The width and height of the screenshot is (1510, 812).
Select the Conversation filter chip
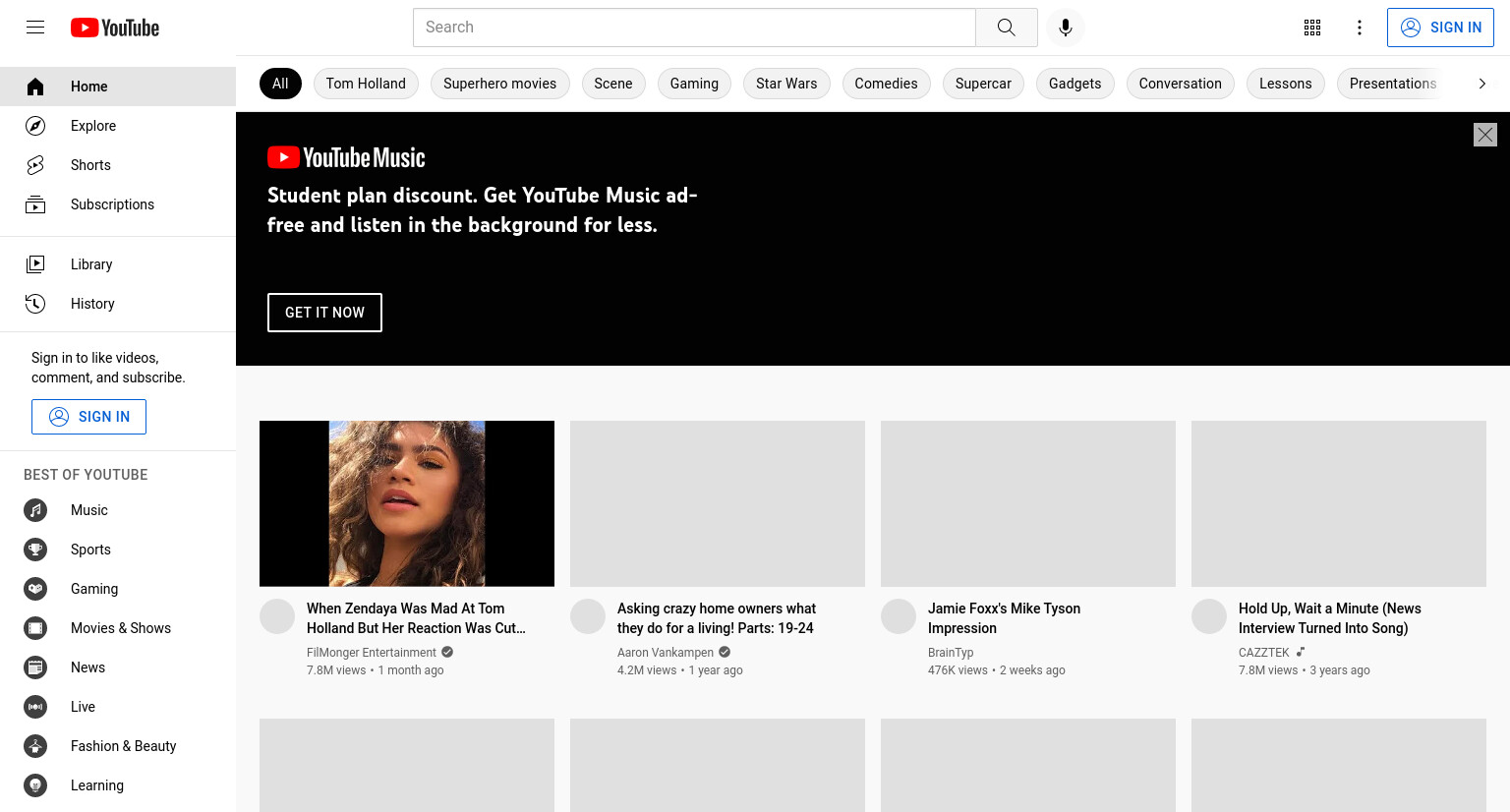[x=1180, y=84]
